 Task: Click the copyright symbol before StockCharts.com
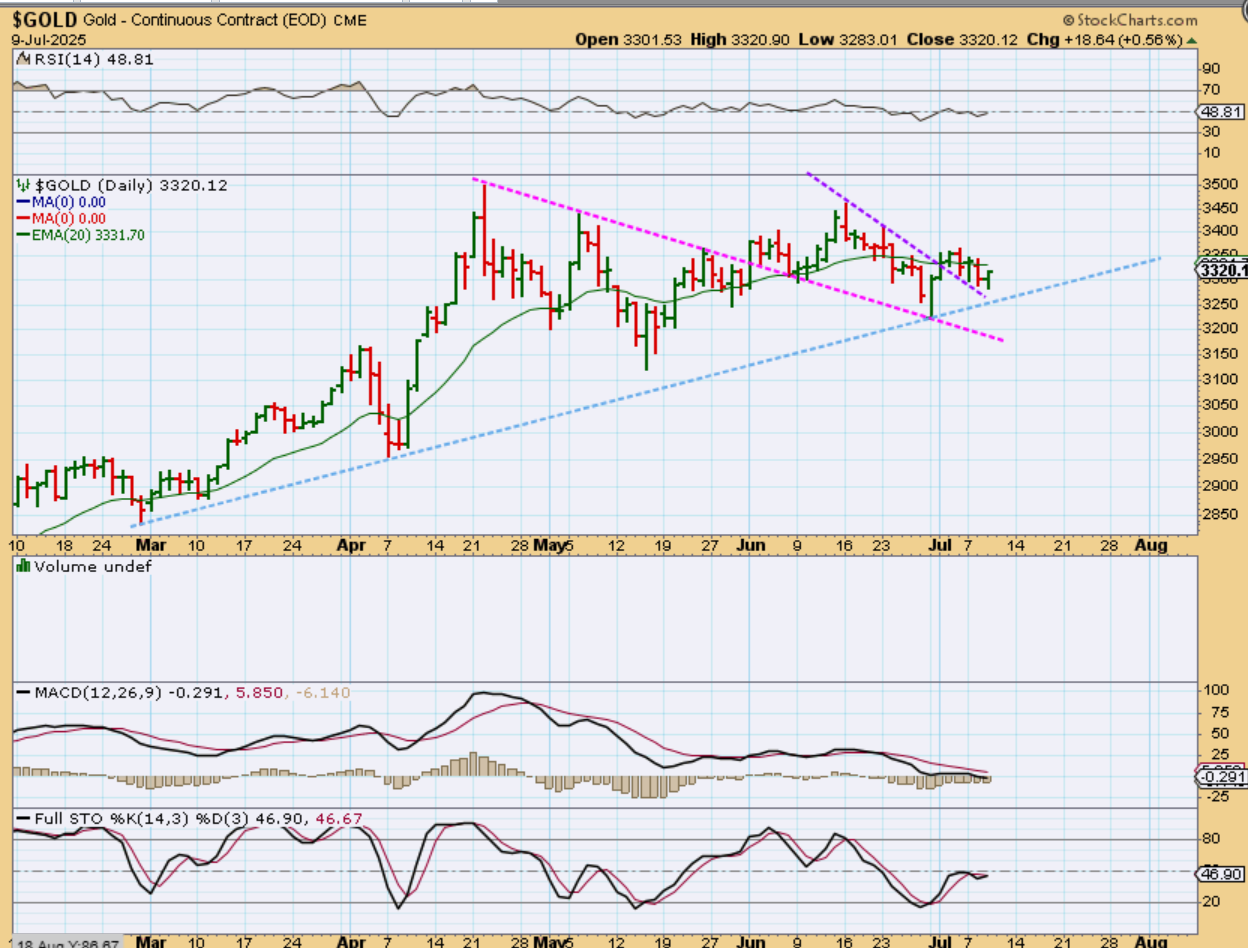point(1069,20)
